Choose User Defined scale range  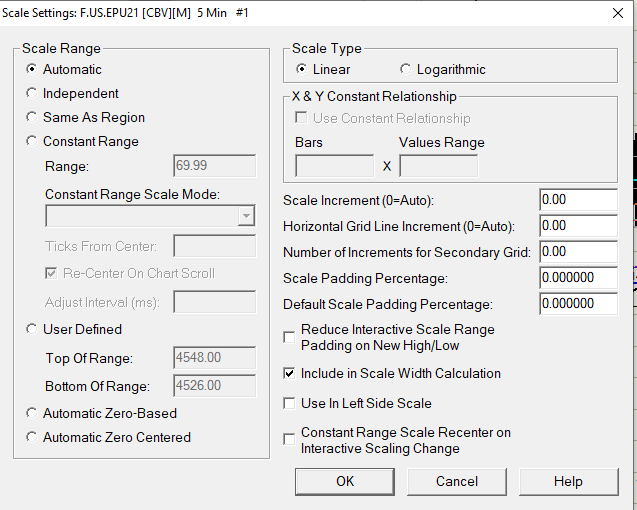tap(33, 329)
